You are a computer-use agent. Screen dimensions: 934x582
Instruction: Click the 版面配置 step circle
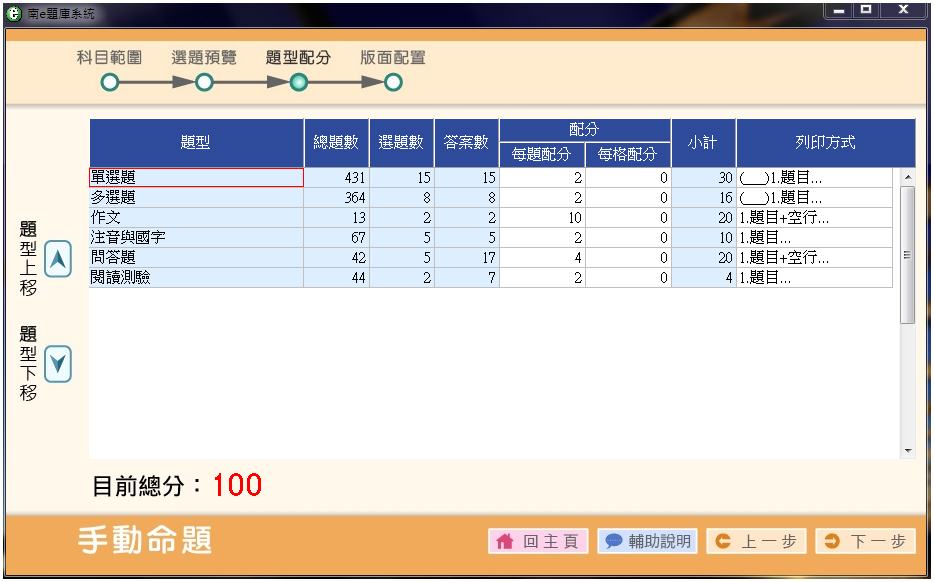click(x=393, y=83)
